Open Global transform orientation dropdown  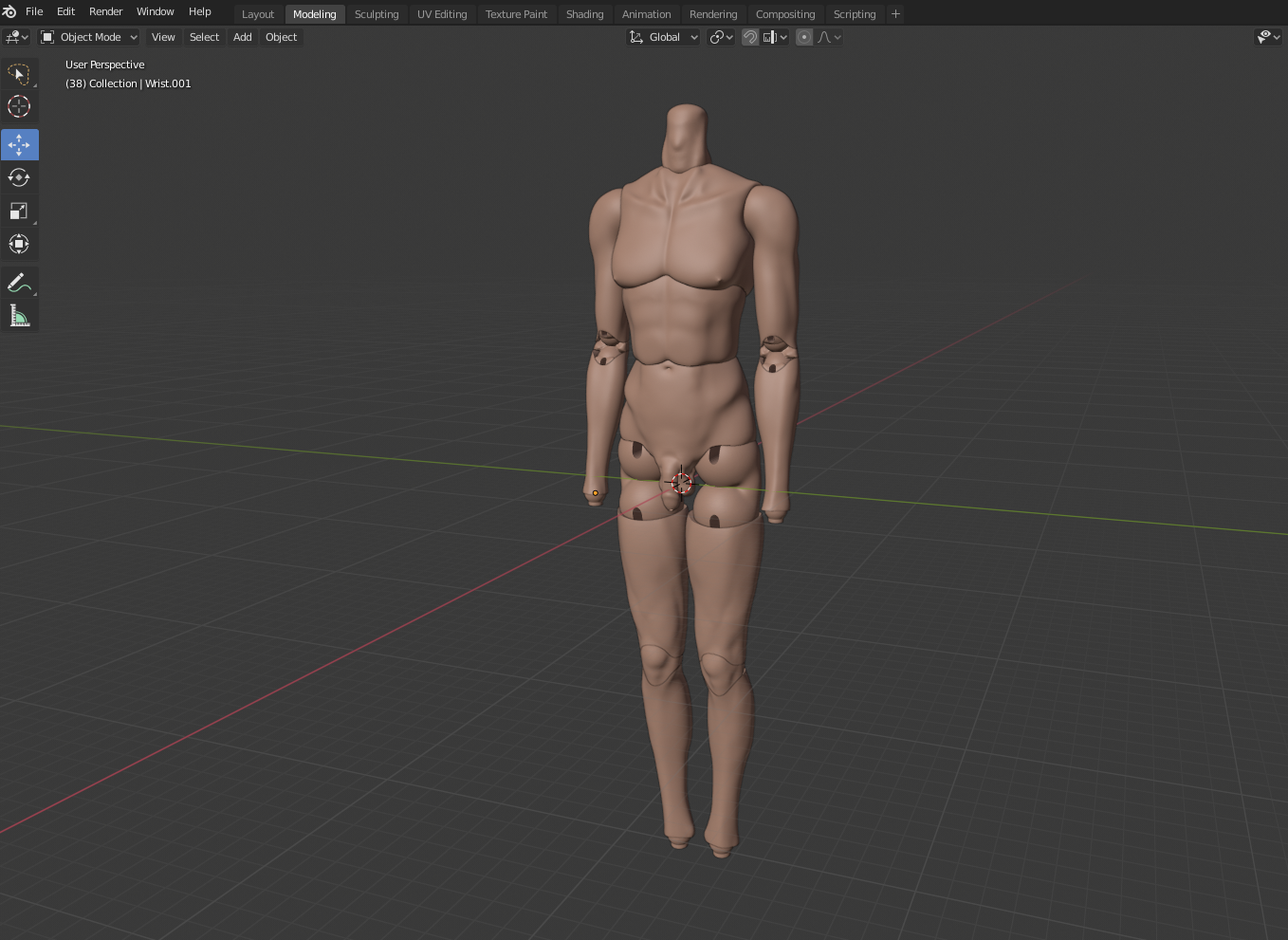664,37
